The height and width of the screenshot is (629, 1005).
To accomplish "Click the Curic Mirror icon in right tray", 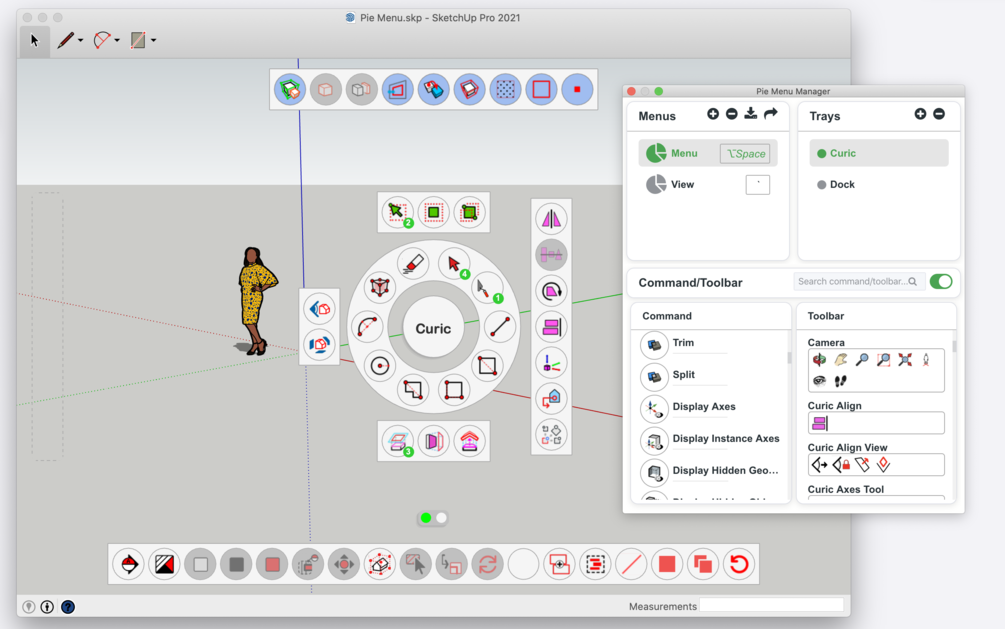I will (551, 219).
